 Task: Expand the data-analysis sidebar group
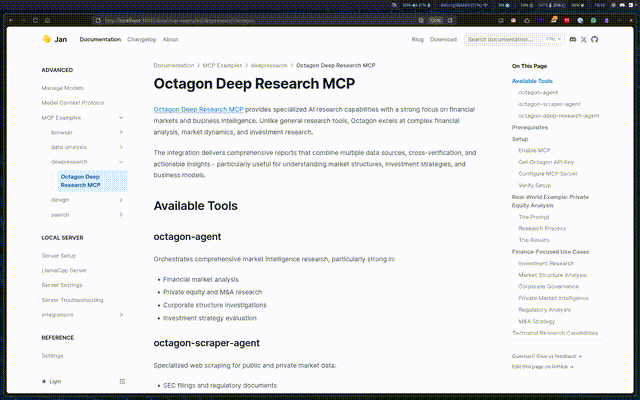(x=121, y=146)
